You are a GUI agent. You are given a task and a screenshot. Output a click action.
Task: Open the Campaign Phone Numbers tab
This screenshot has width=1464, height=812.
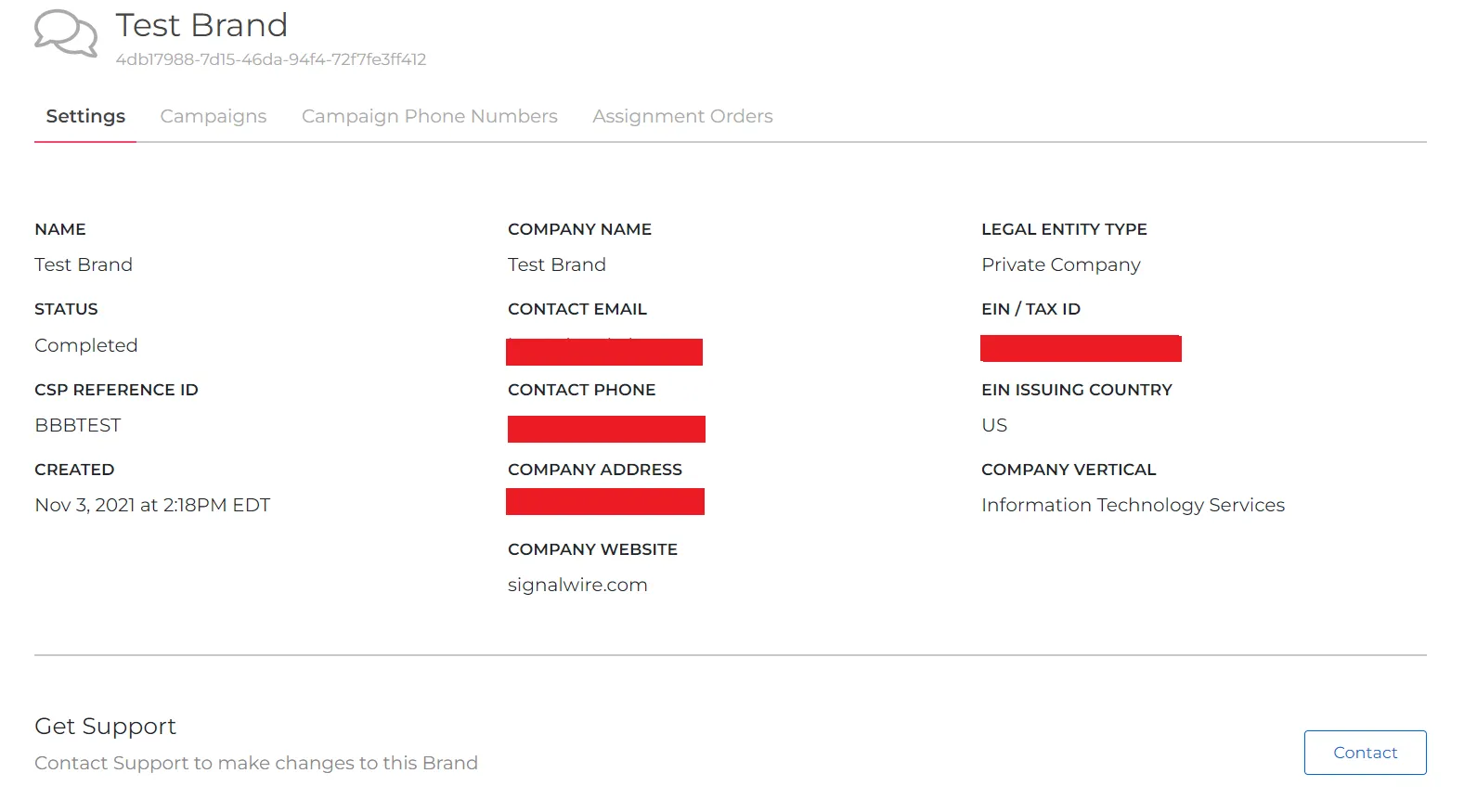429,116
